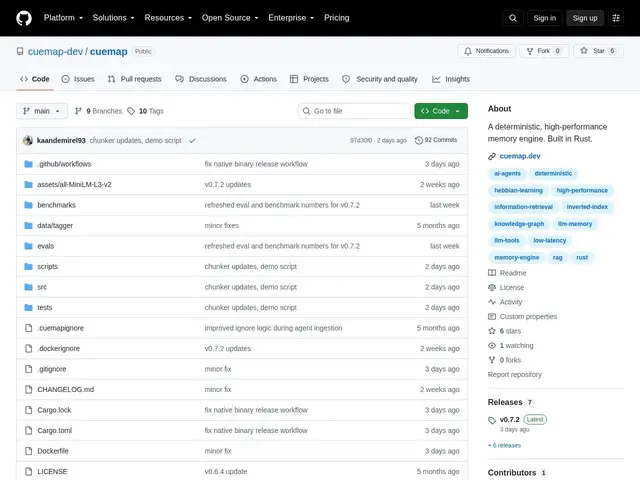The image size is (640, 480).
Task: Switch to the Insights tab
Action: coord(451,79)
